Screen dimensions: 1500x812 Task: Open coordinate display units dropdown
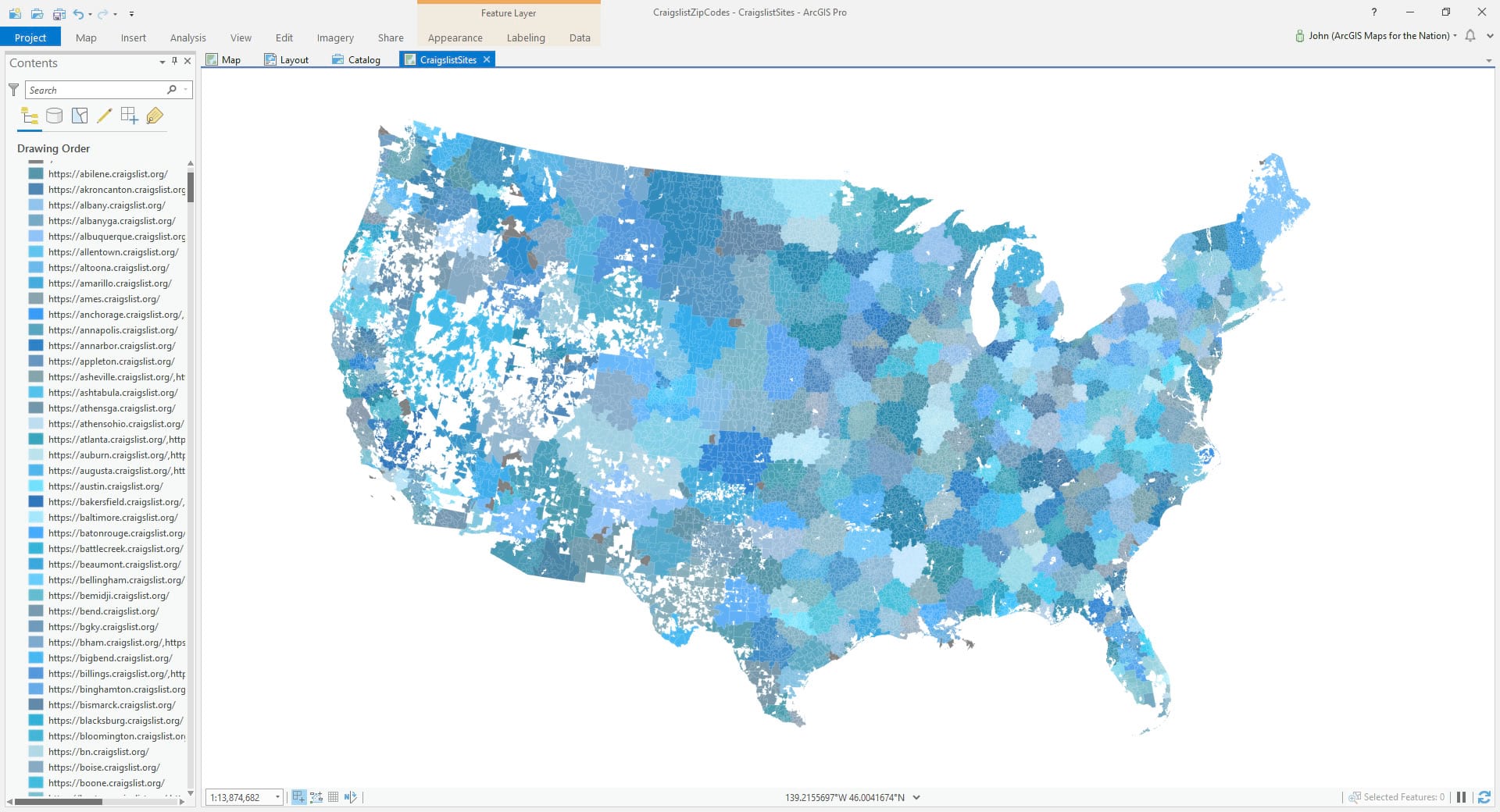pos(916,797)
